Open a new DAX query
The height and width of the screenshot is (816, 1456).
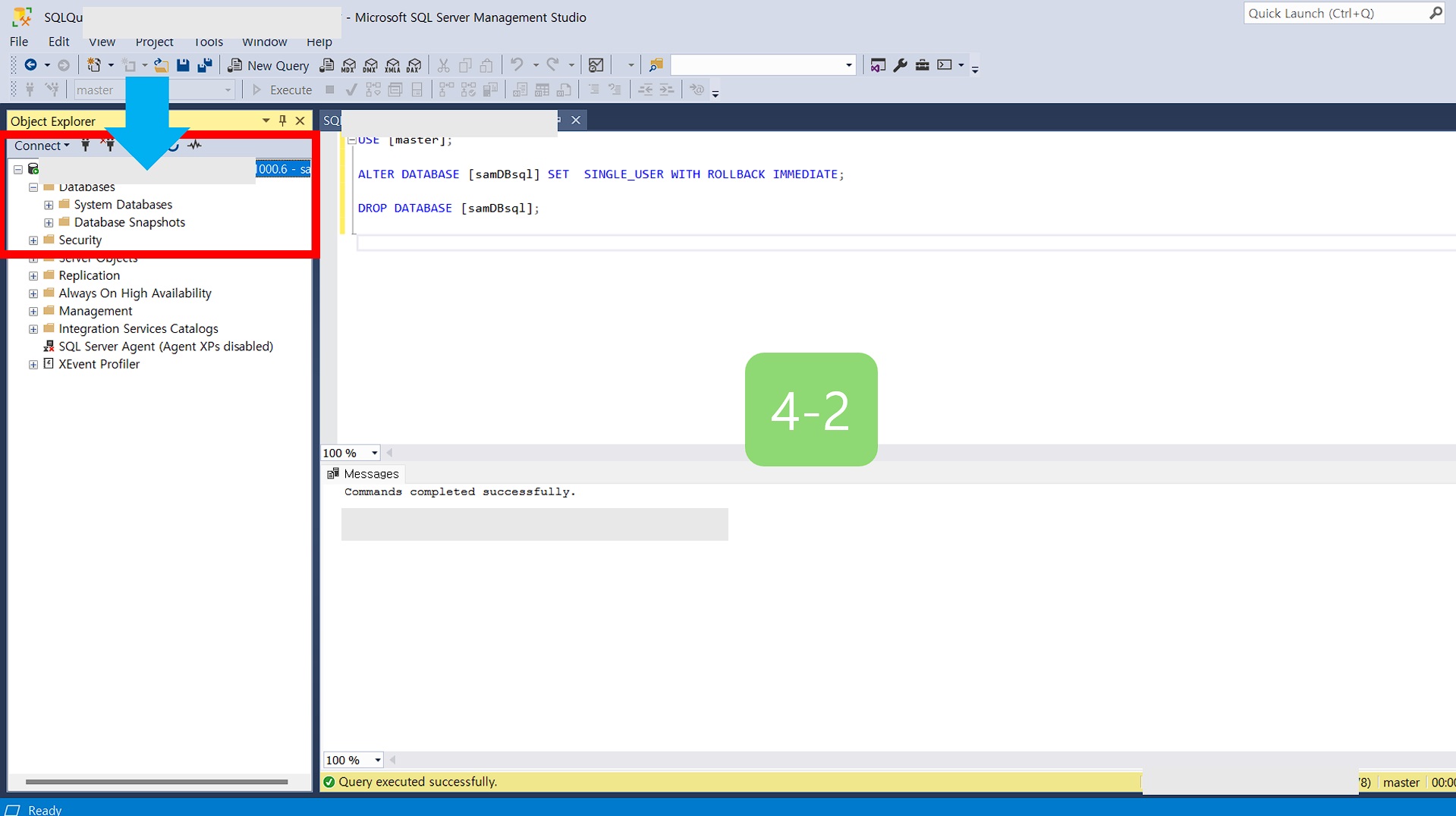point(415,65)
